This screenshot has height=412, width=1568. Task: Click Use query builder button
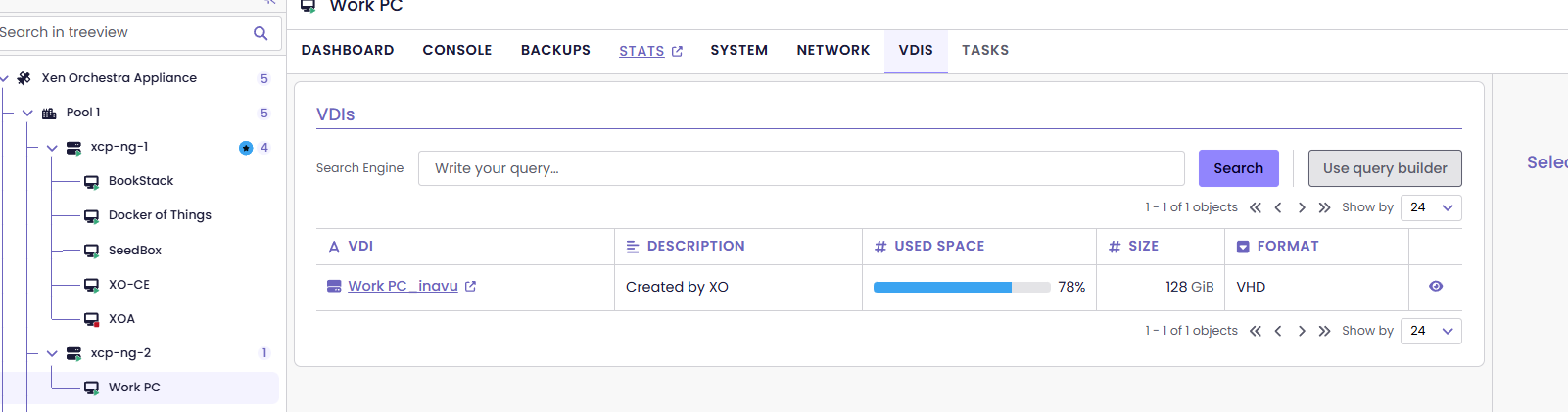coord(1384,168)
